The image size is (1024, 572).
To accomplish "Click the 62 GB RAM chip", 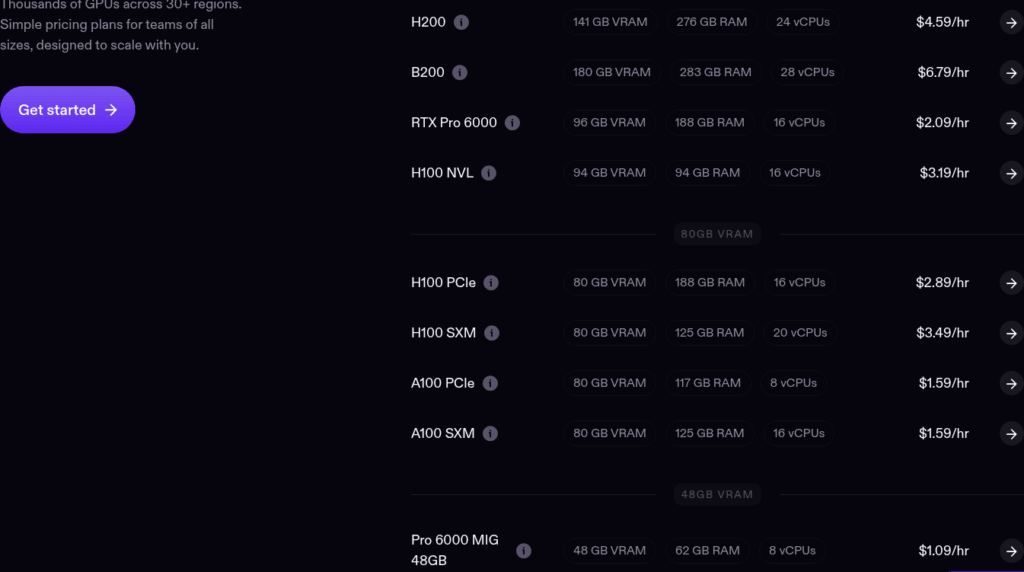I will pyautogui.click(x=707, y=550).
